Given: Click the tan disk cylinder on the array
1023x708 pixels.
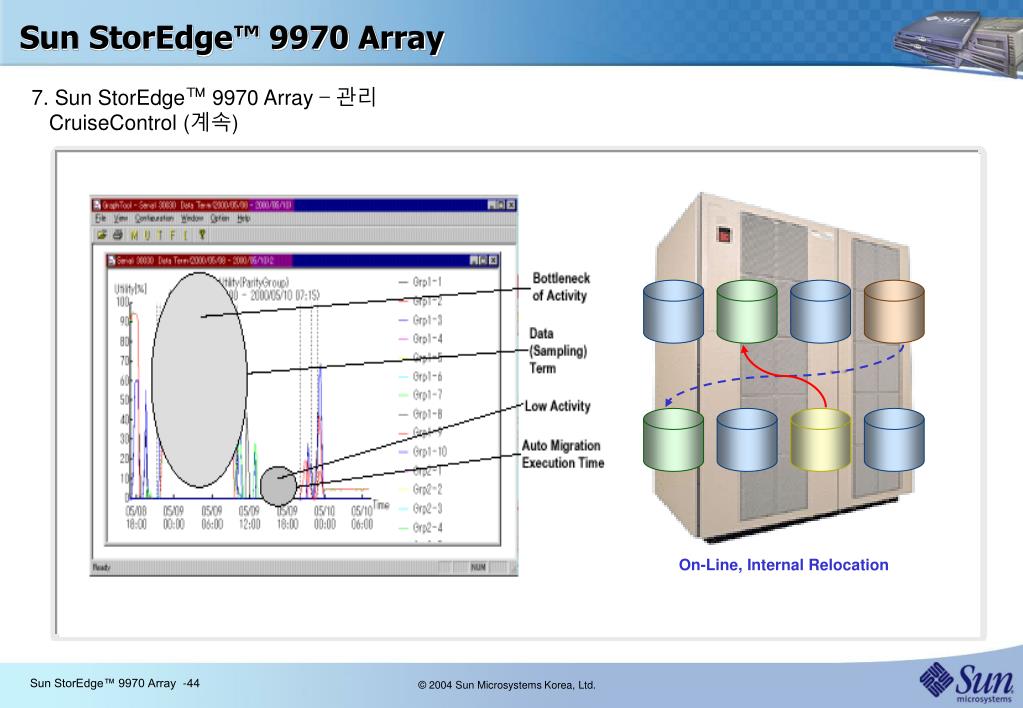Looking at the screenshot, I should pyautogui.click(x=894, y=311).
